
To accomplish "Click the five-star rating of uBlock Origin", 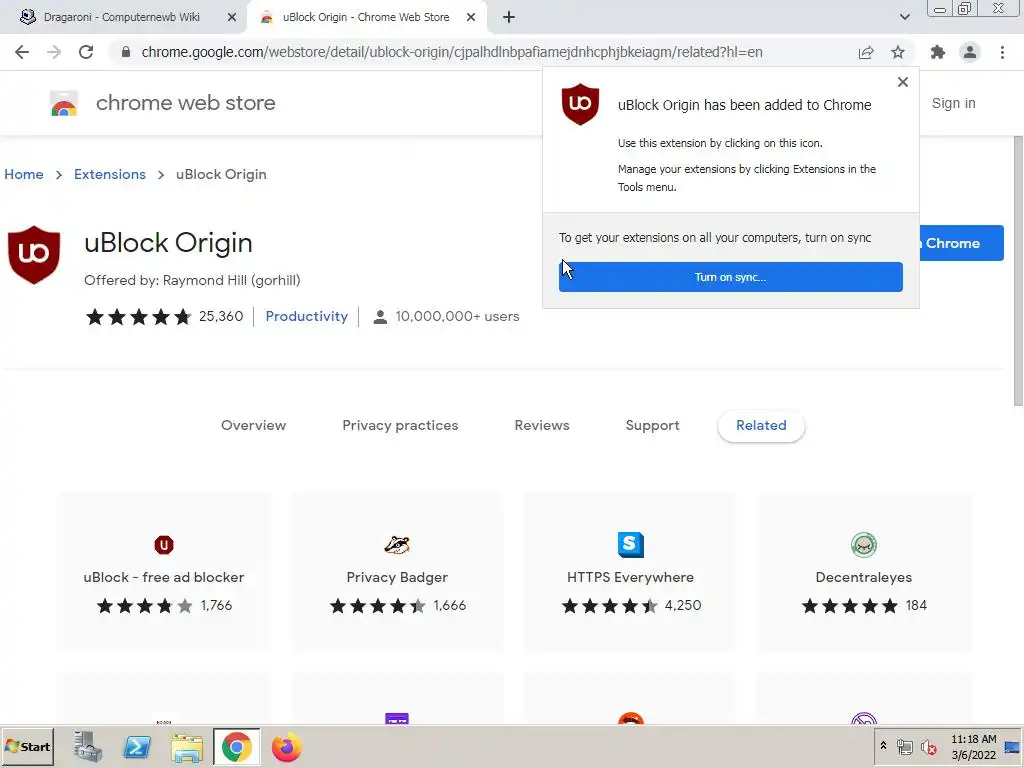I will pos(138,317).
